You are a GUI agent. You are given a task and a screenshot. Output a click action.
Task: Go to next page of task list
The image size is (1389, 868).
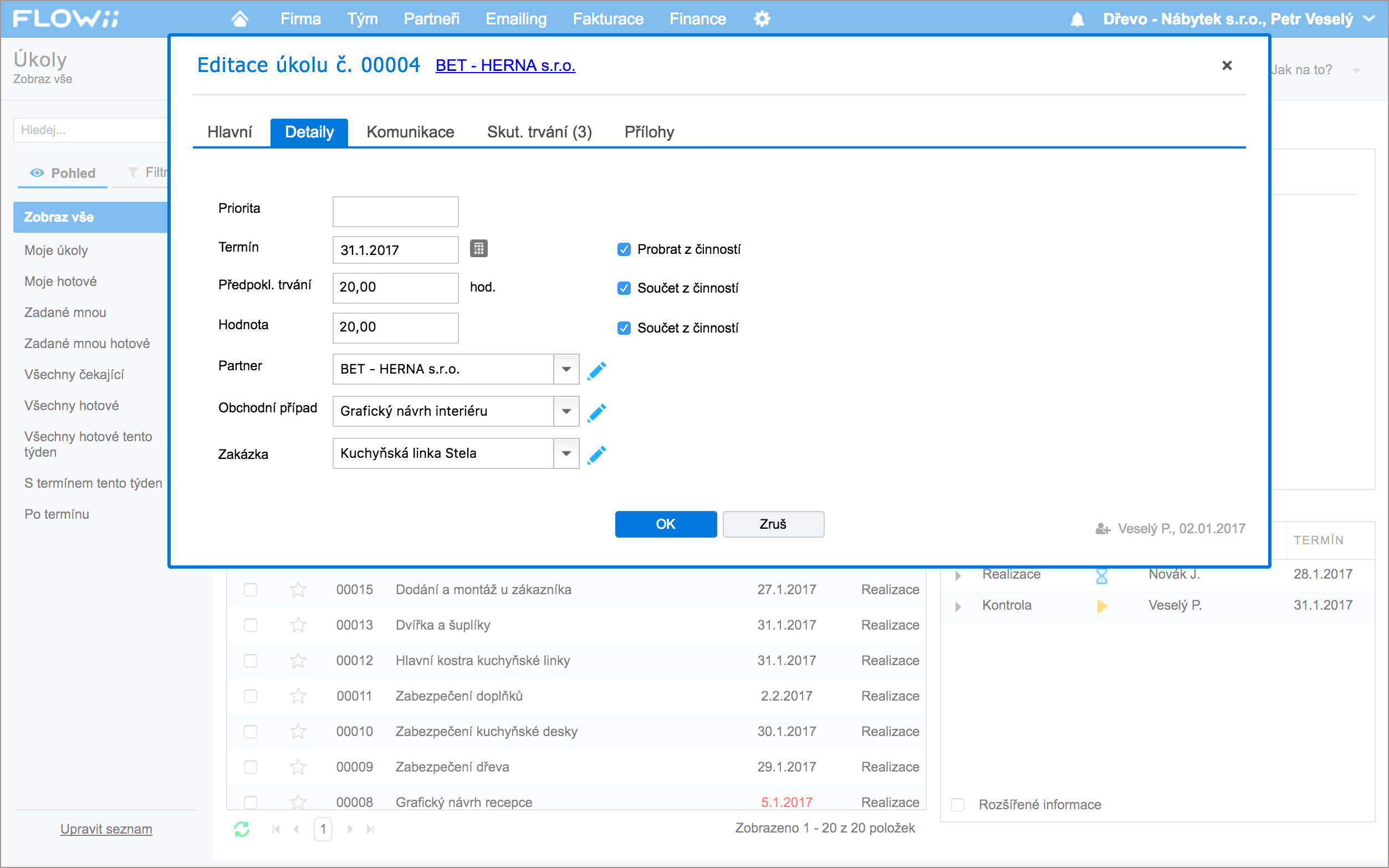pos(350,829)
